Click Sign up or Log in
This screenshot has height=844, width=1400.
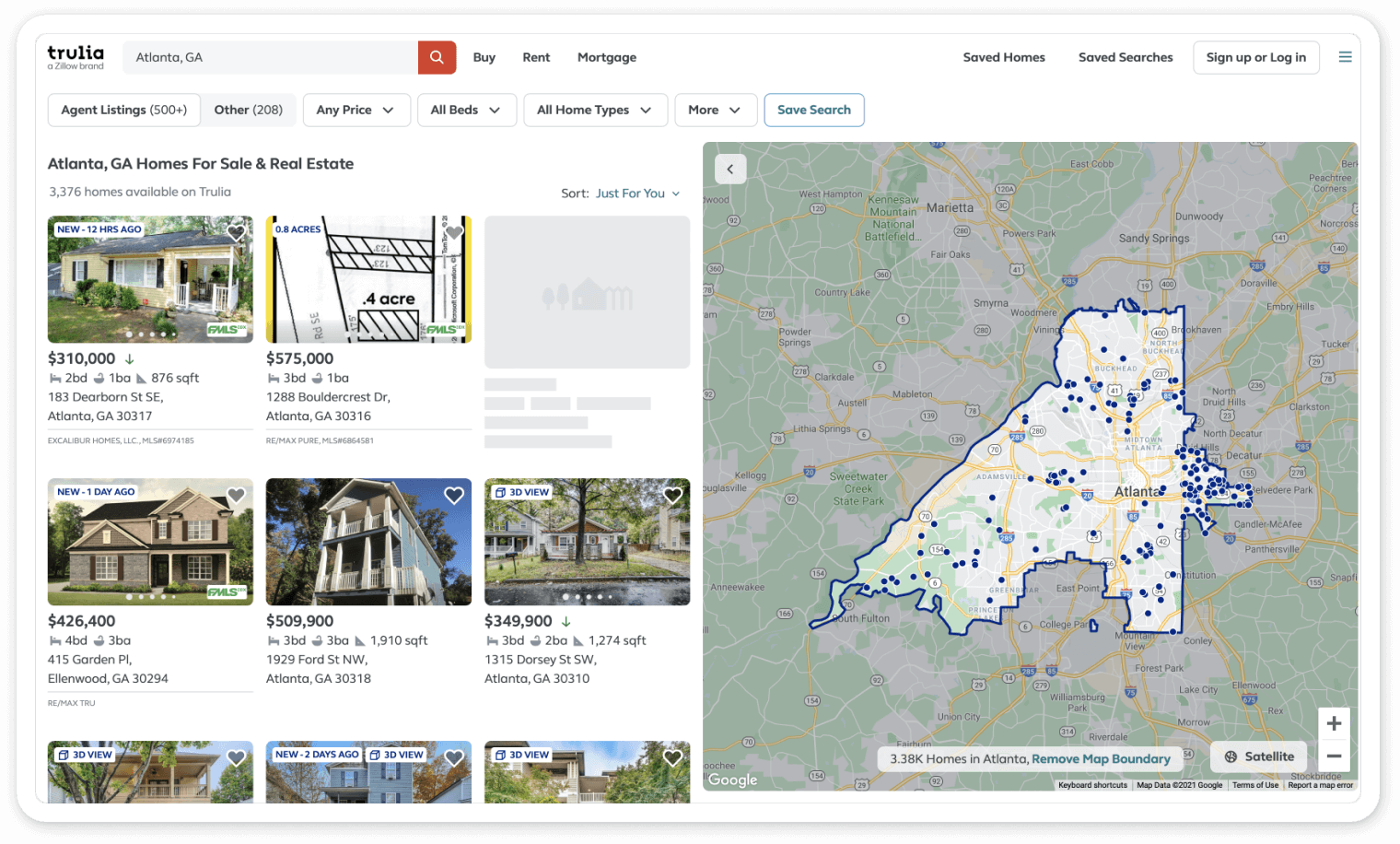coord(1256,57)
